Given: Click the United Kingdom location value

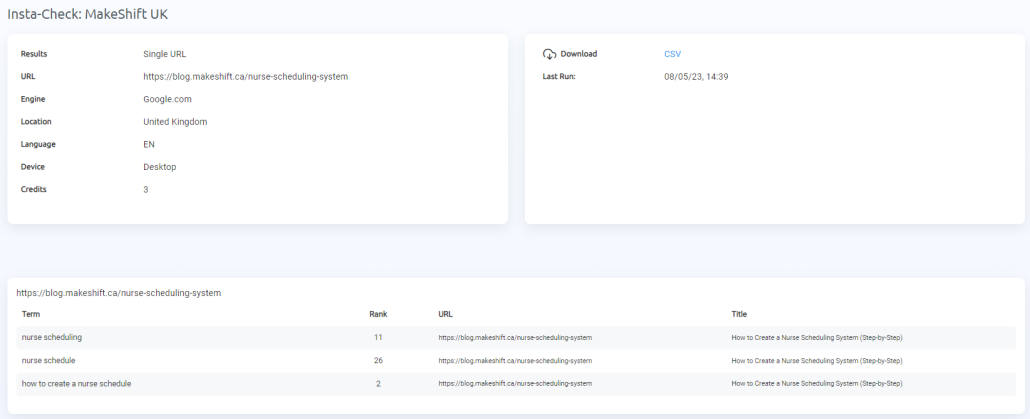Looking at the screenshot, I should coord(175,121).
